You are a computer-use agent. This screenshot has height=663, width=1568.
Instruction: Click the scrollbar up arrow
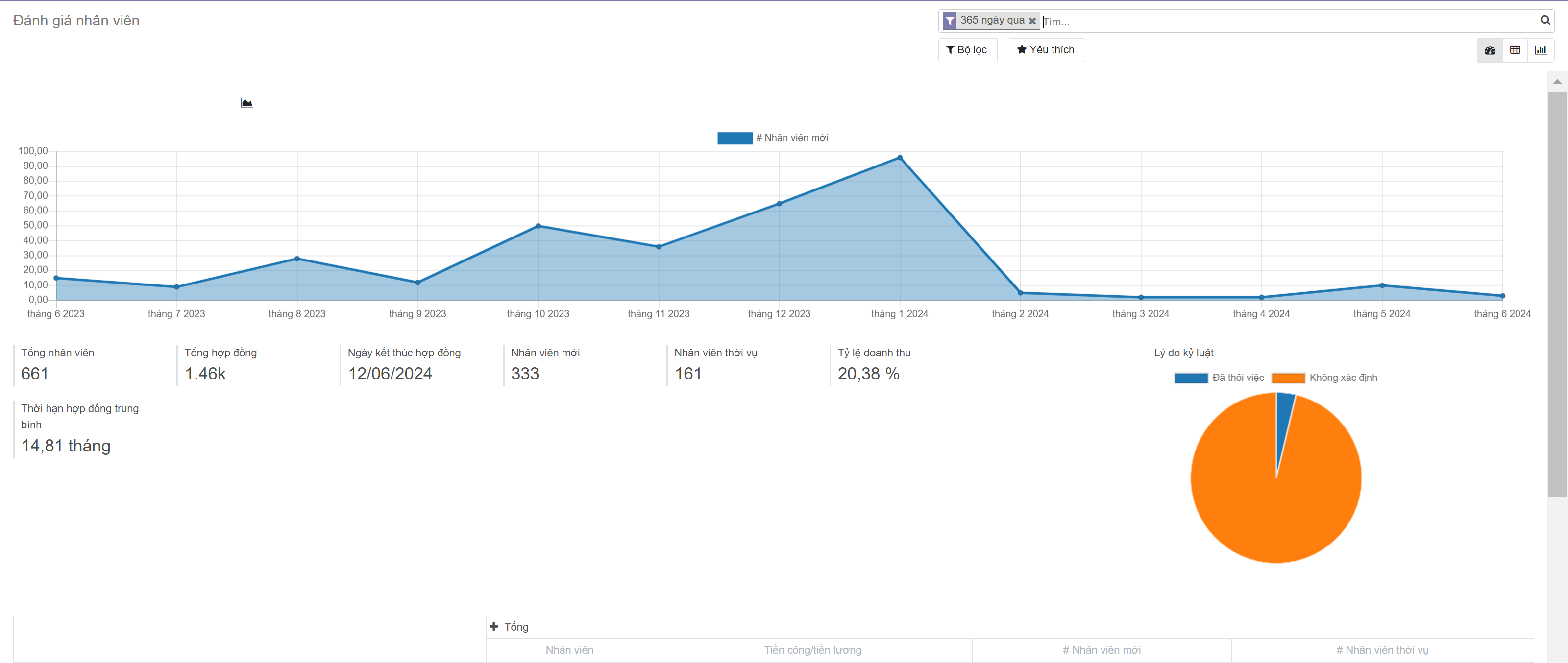1557,82
